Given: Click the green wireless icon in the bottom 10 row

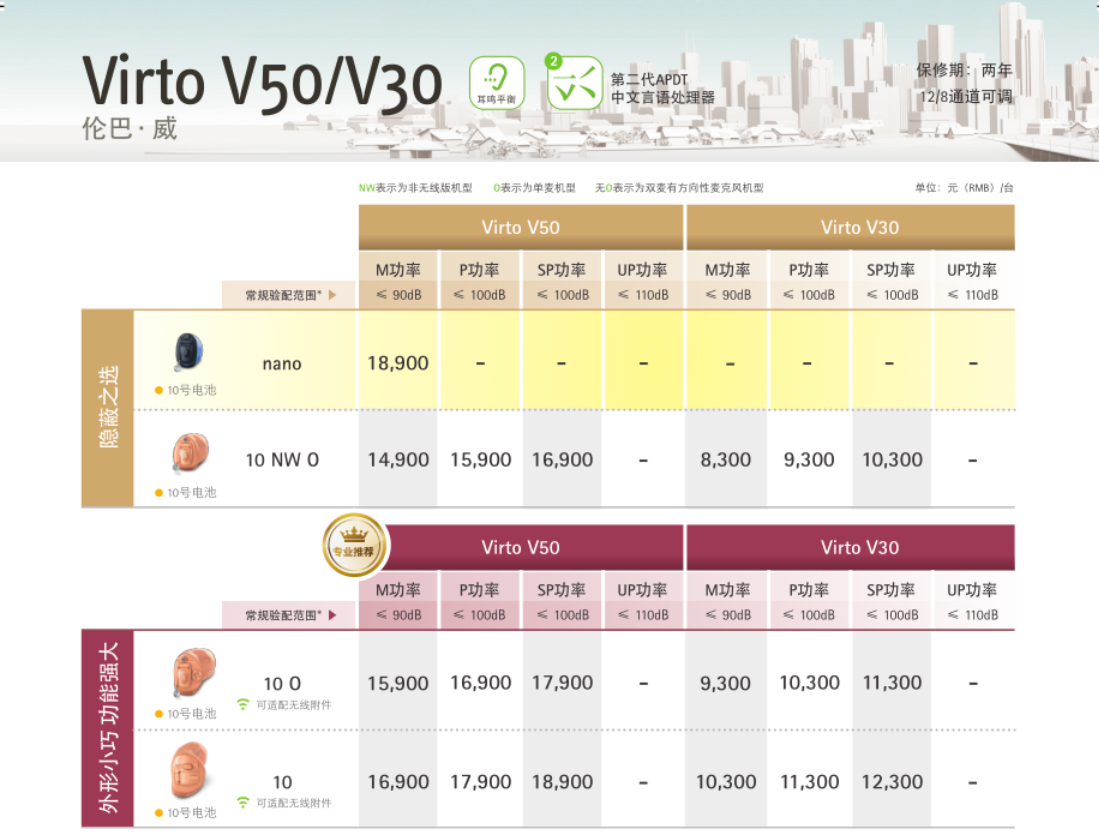Looking at the screenshot, I should (243, 802).
